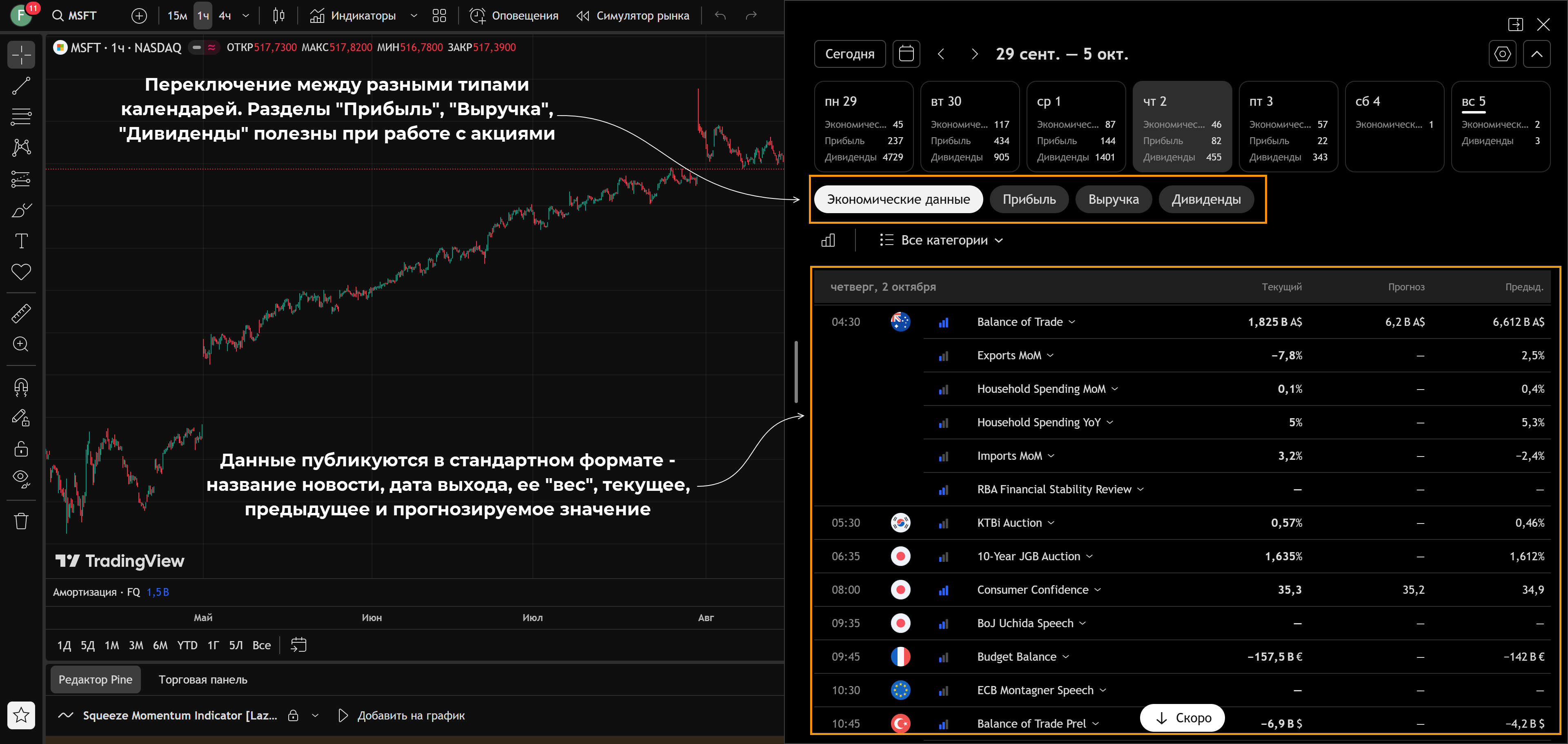Open economic calendar settings hexagon icon
Viewport: 1568px width, 744px height.
pyautogui.click(x=1502, y=53)
